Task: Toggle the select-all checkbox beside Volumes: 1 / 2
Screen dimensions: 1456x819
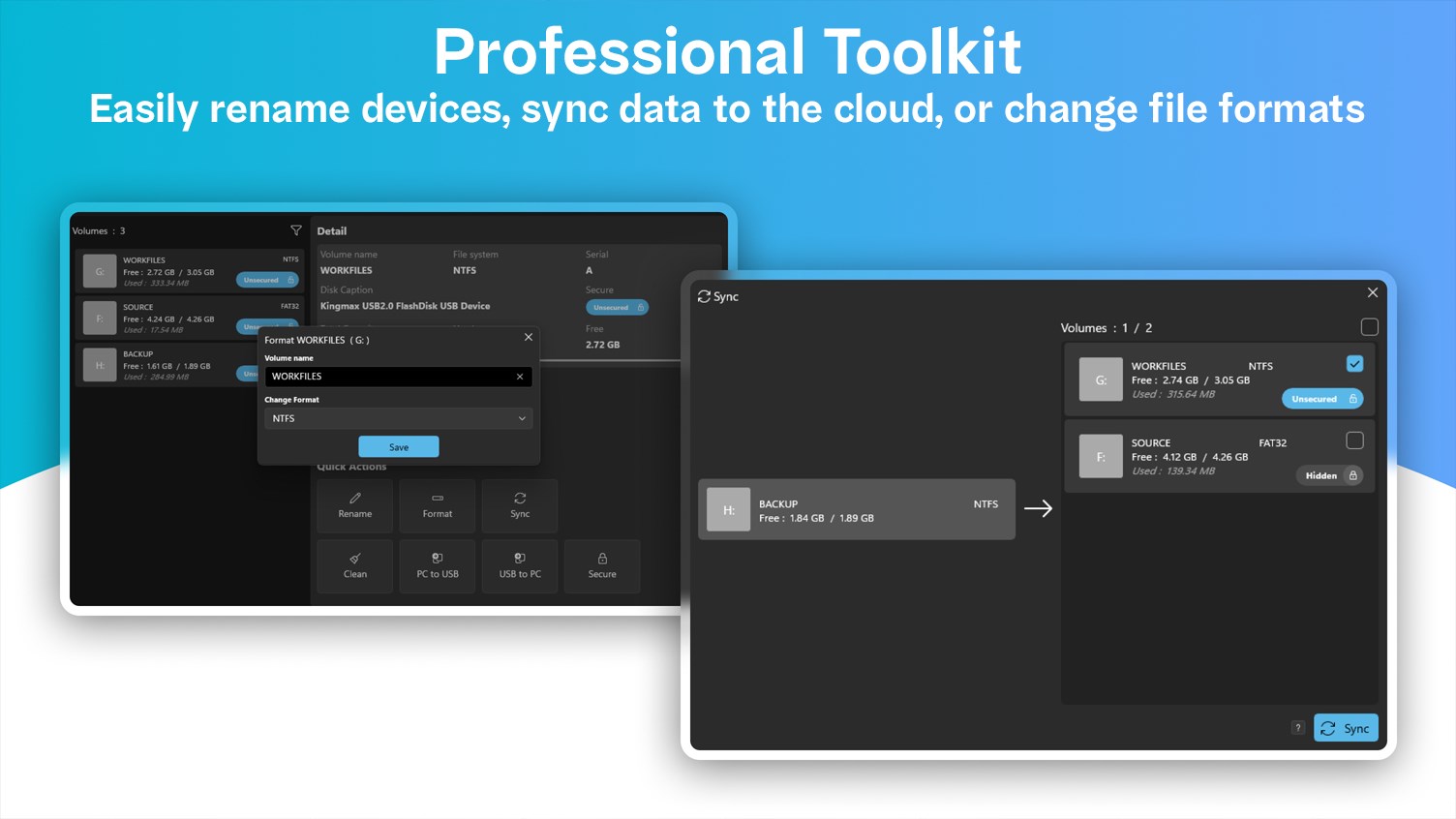Action: 1369,327
